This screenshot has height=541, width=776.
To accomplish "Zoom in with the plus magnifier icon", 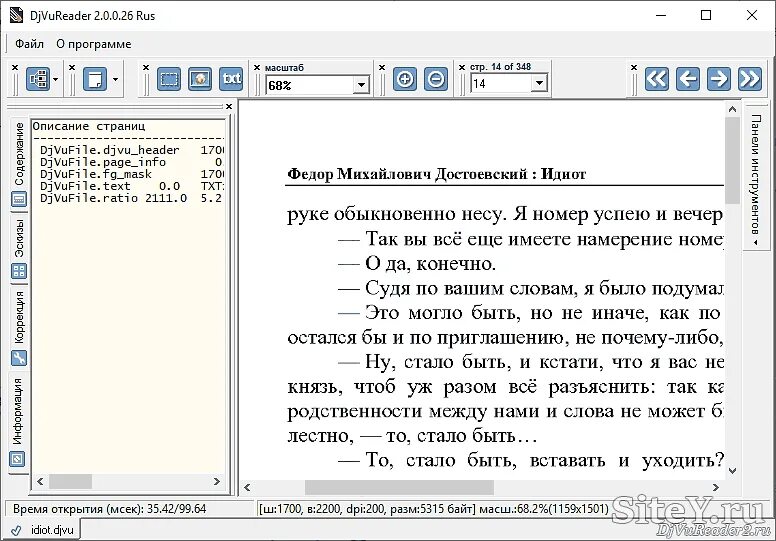I will point(405,79).
